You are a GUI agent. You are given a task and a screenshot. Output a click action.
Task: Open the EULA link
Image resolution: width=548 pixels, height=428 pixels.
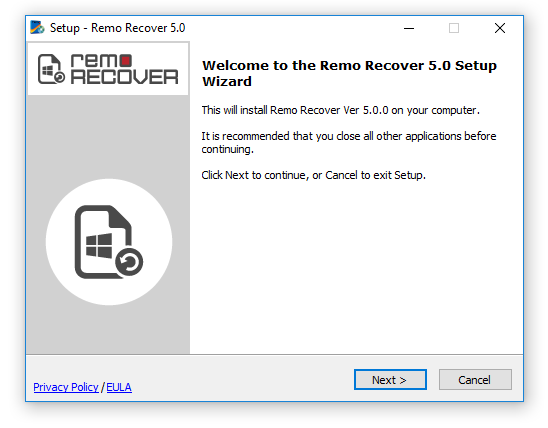tap(119, 387)
